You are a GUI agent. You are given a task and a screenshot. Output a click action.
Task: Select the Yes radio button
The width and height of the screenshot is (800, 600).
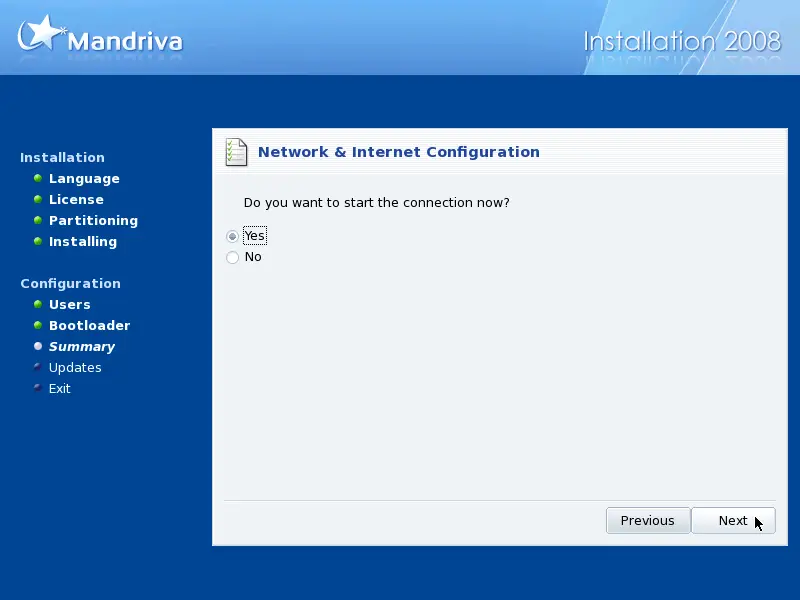232,236
